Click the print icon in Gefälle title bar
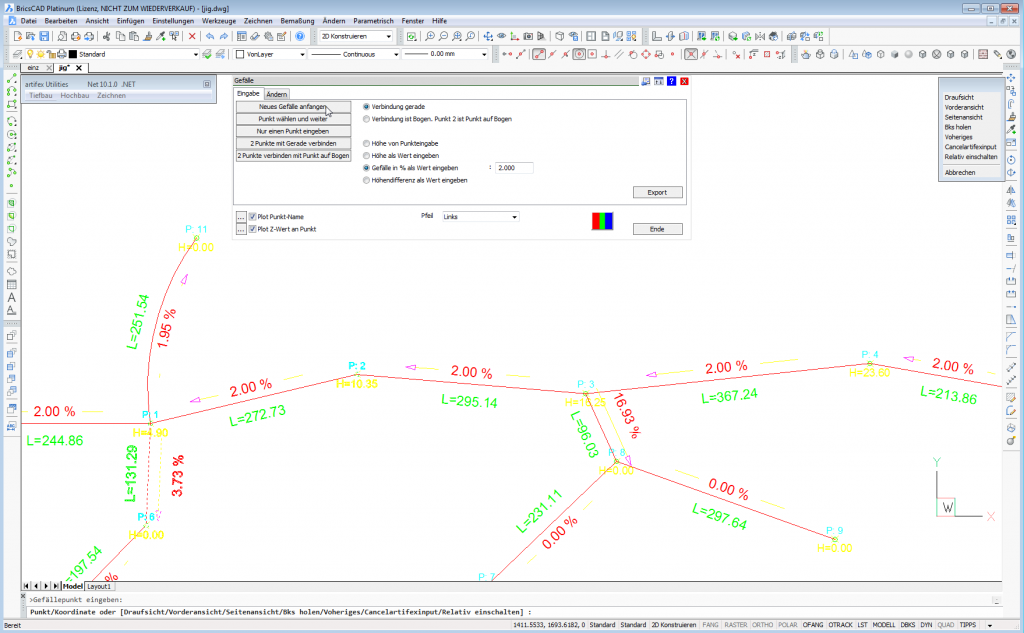Screen dimensions: 1024x633 pyautogui.click(x=644, y=81)
